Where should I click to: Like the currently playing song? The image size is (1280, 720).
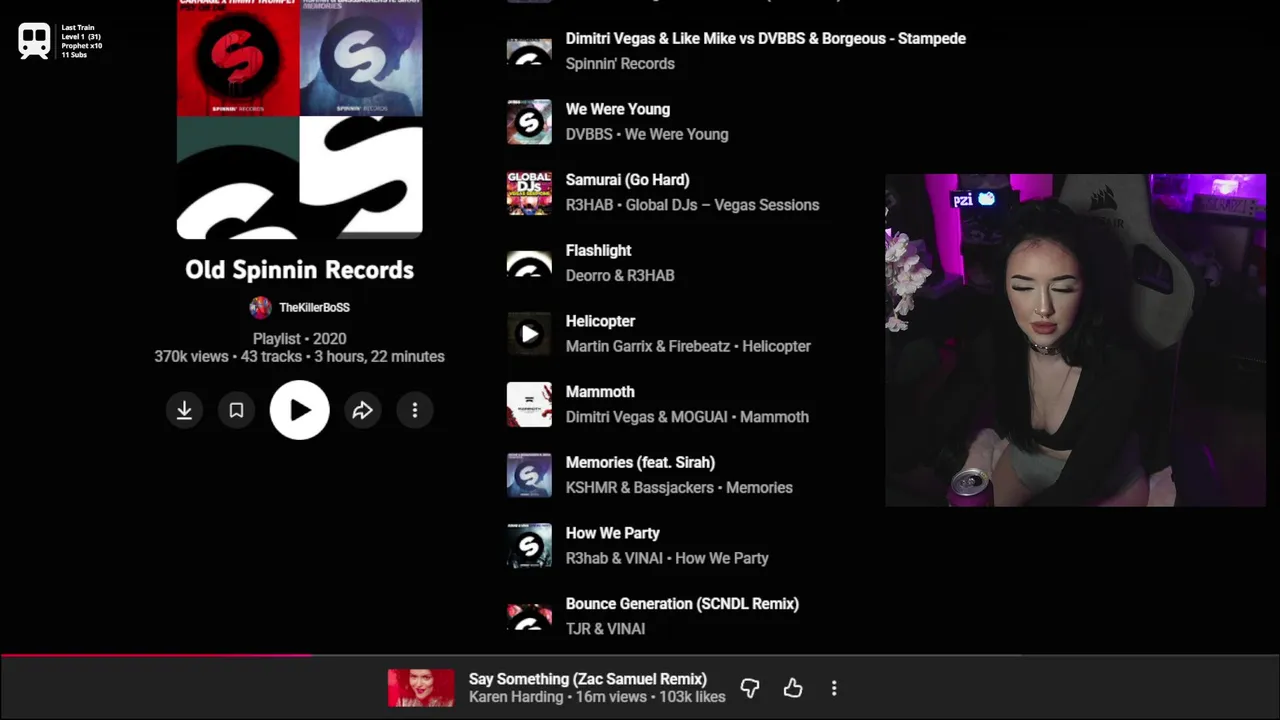[x=793, y=688]
